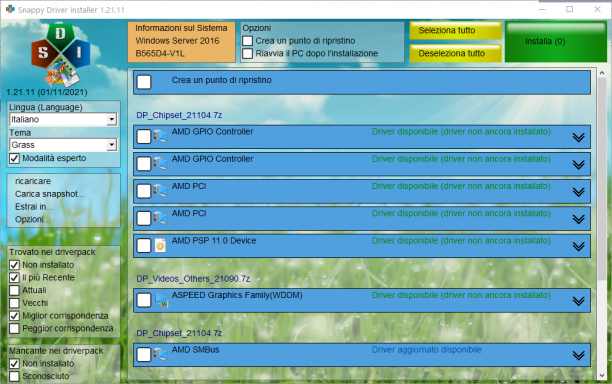Enable Riavvia il PC dopo l'installazione
612x384 pixels.
(x=247, y=53)
